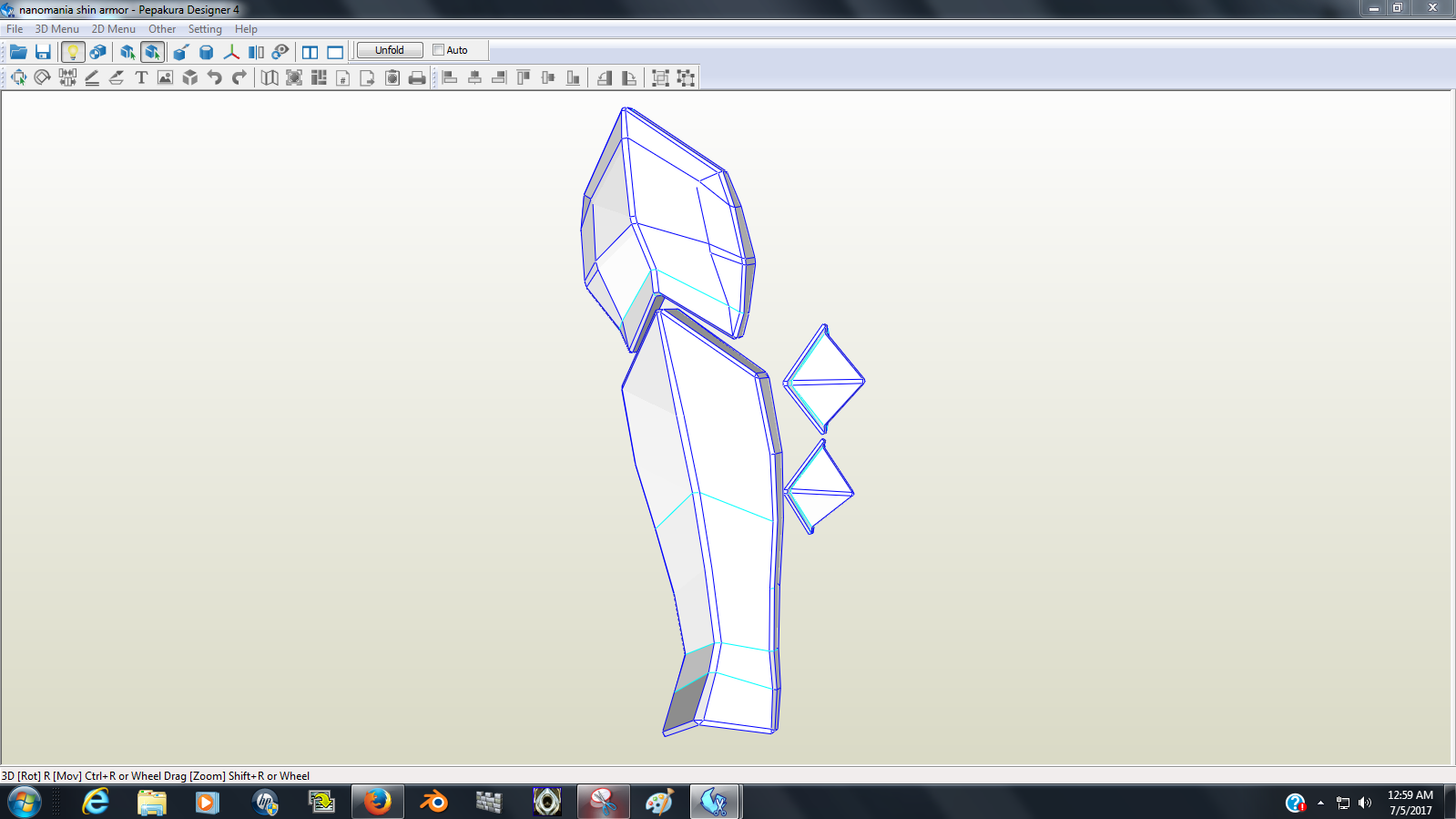
Task: Align selected parts to bottom
Action: (573, 77)
